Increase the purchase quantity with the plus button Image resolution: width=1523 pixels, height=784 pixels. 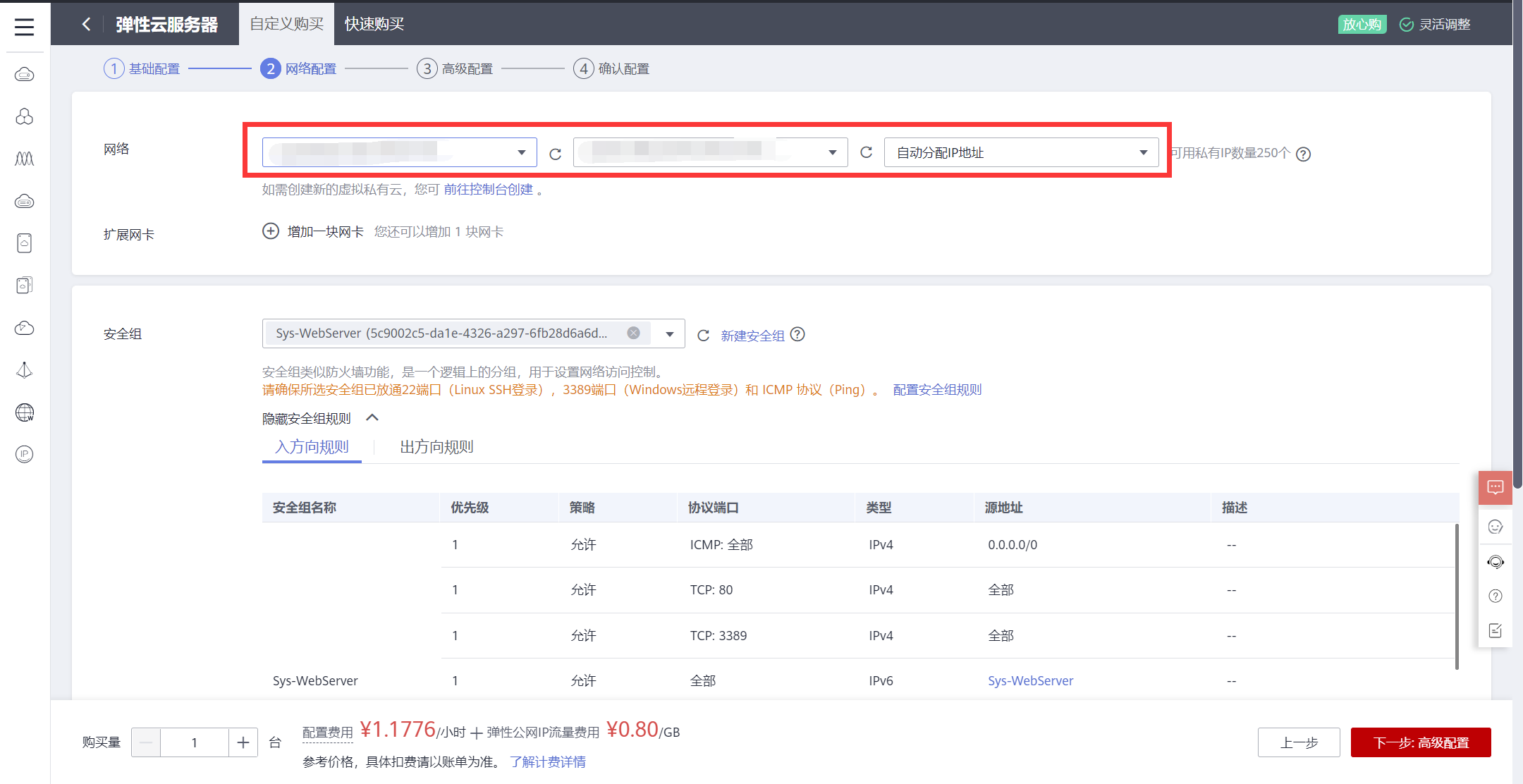[243, 742]
